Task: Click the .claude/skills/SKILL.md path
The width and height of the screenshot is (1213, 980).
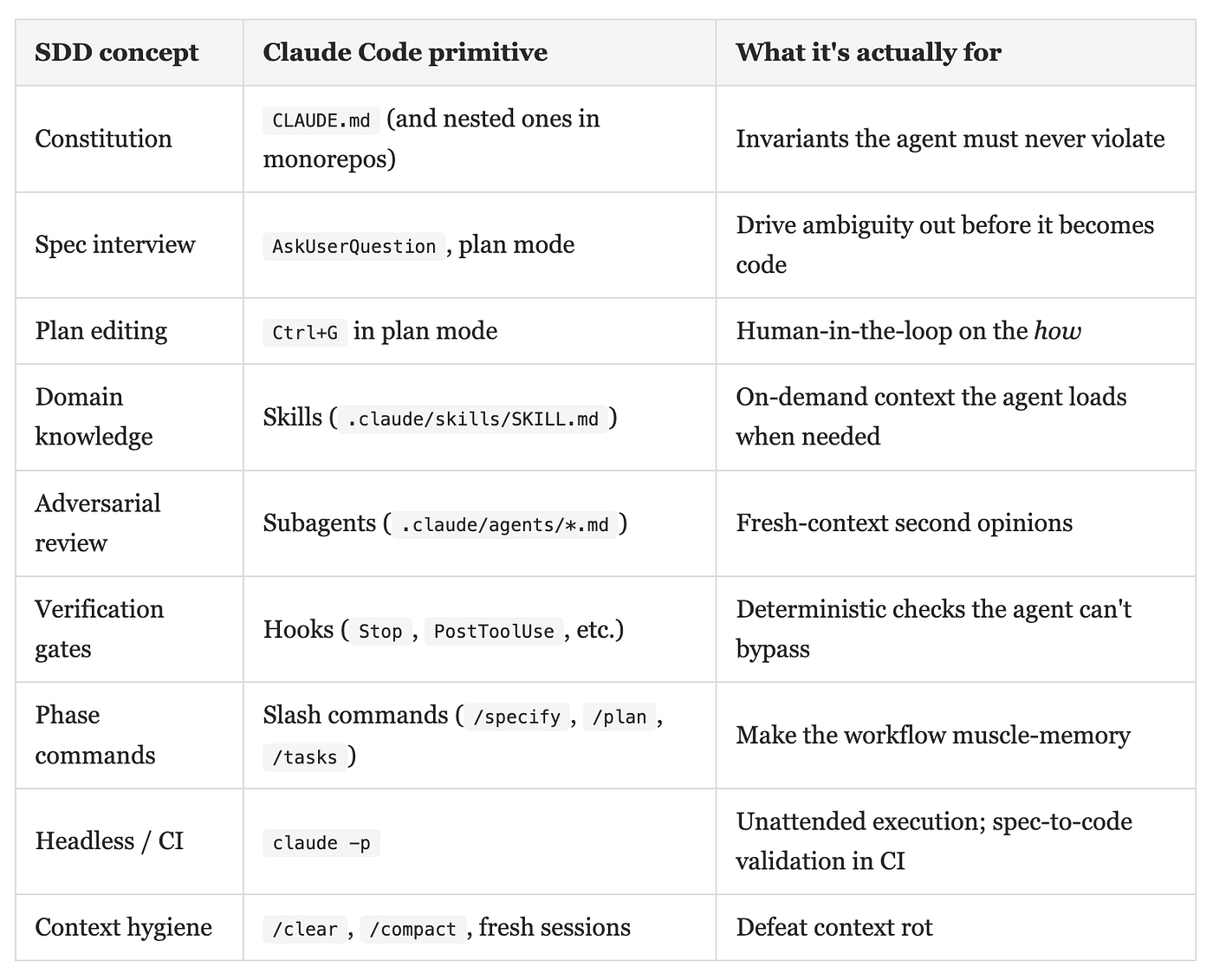Action: click(472, 419)
